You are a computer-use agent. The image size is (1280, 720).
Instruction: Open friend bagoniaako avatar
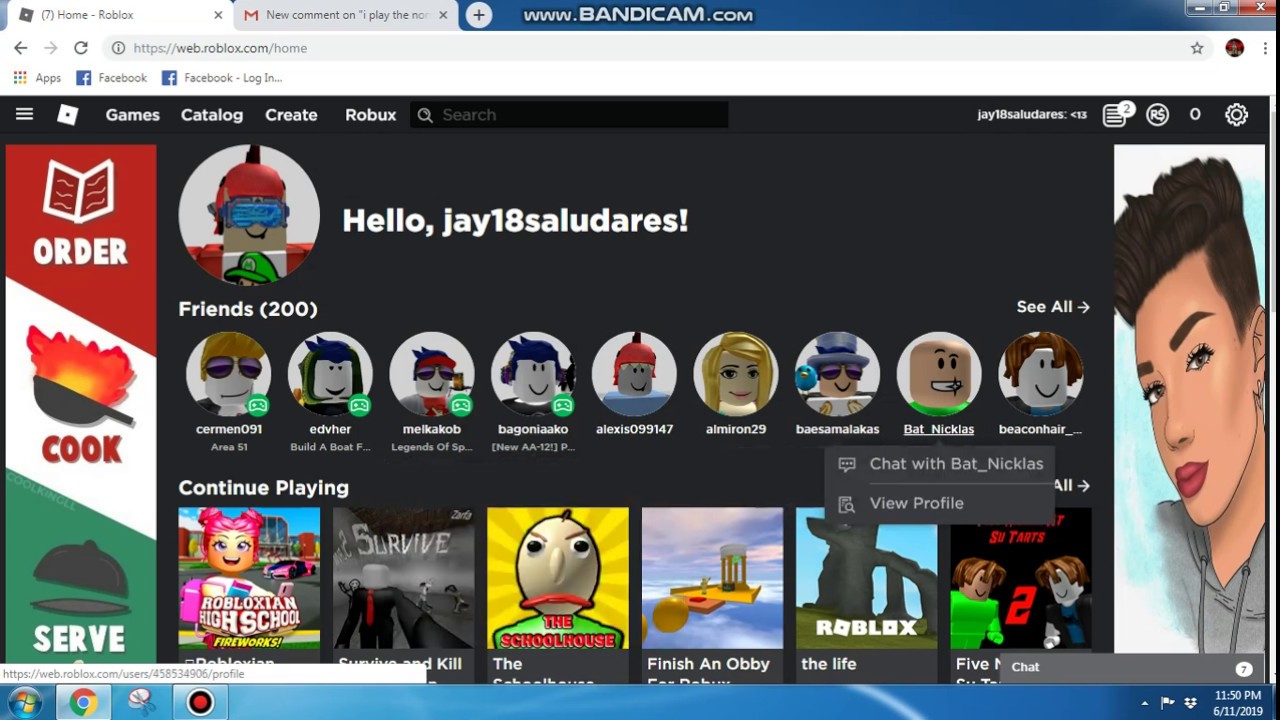coord(533,375)
